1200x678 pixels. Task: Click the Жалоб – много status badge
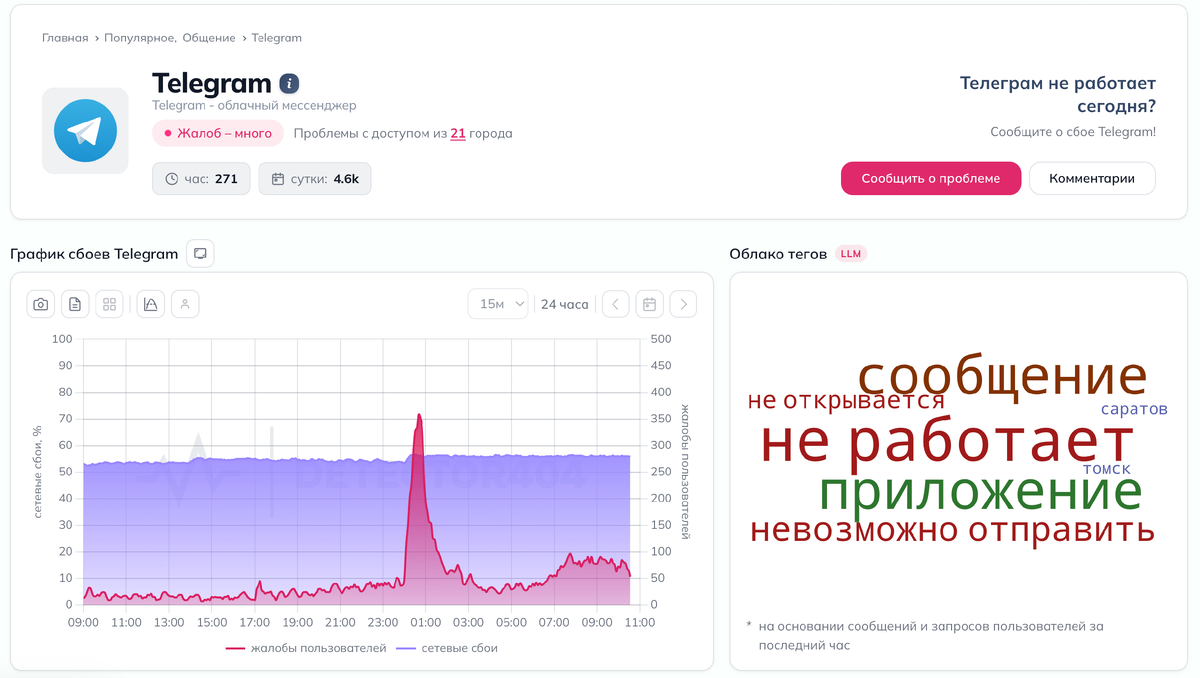[218, 133]
